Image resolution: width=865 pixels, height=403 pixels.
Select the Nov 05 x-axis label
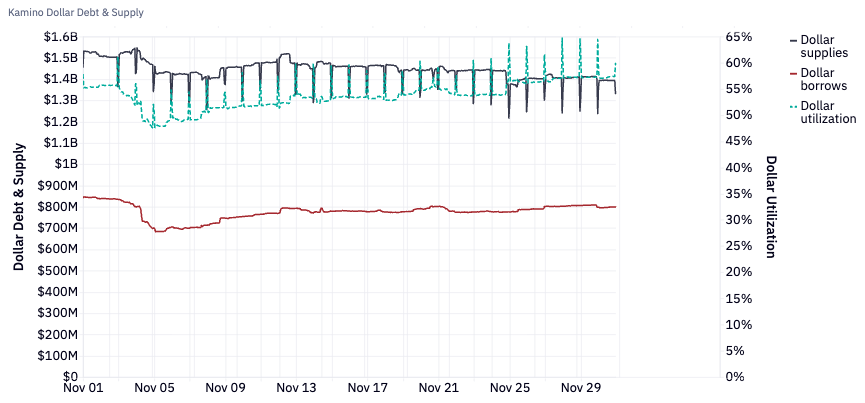click(154, 389)
